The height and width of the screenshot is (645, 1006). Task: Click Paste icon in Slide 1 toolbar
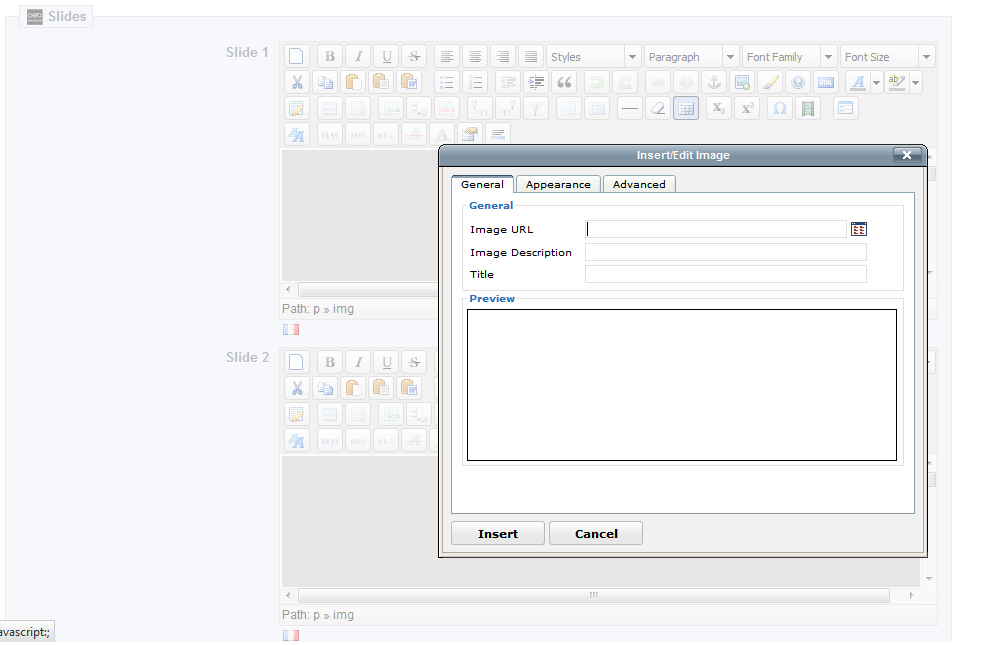[354, 82]
